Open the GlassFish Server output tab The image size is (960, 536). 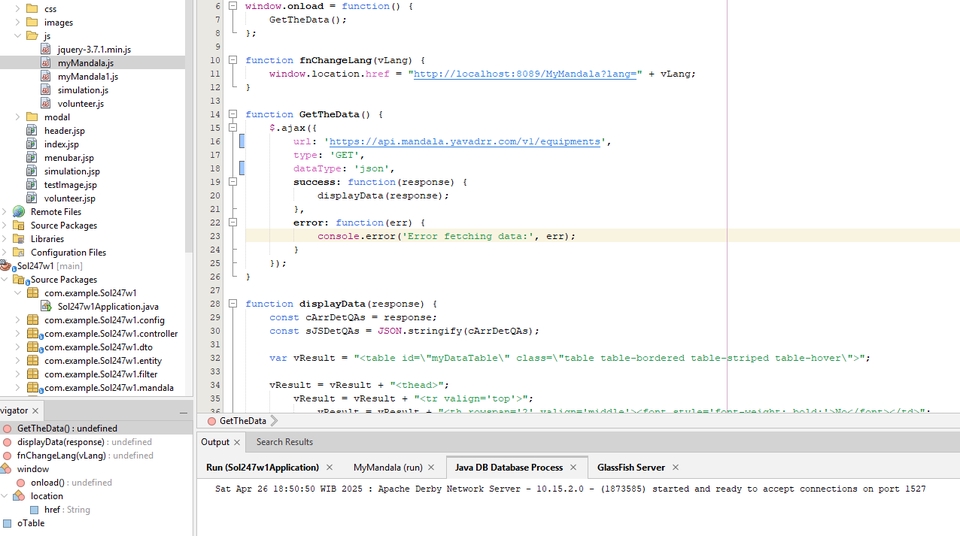point(631,467)
